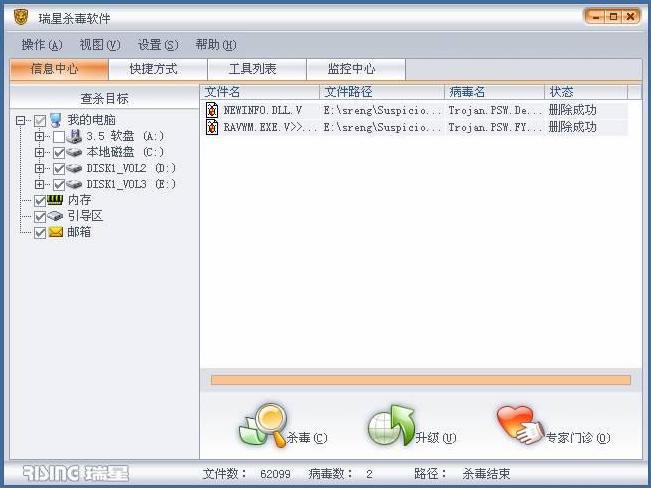Switch to the 信息中心 tab

[x=59, y=69]
